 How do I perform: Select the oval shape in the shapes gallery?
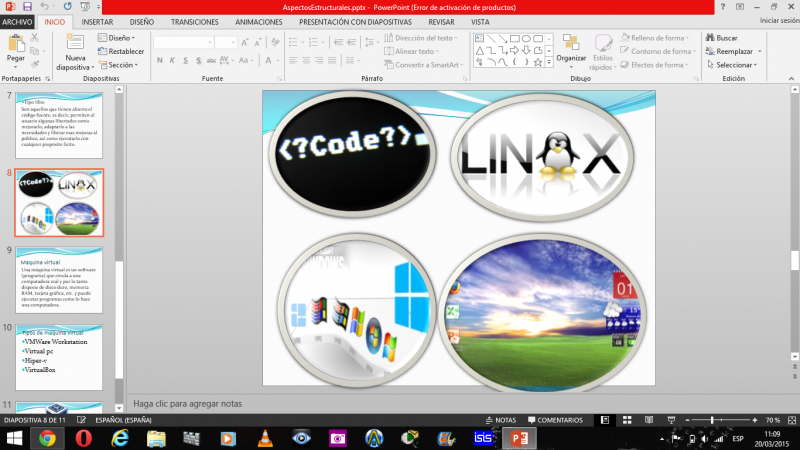[526, 38]
